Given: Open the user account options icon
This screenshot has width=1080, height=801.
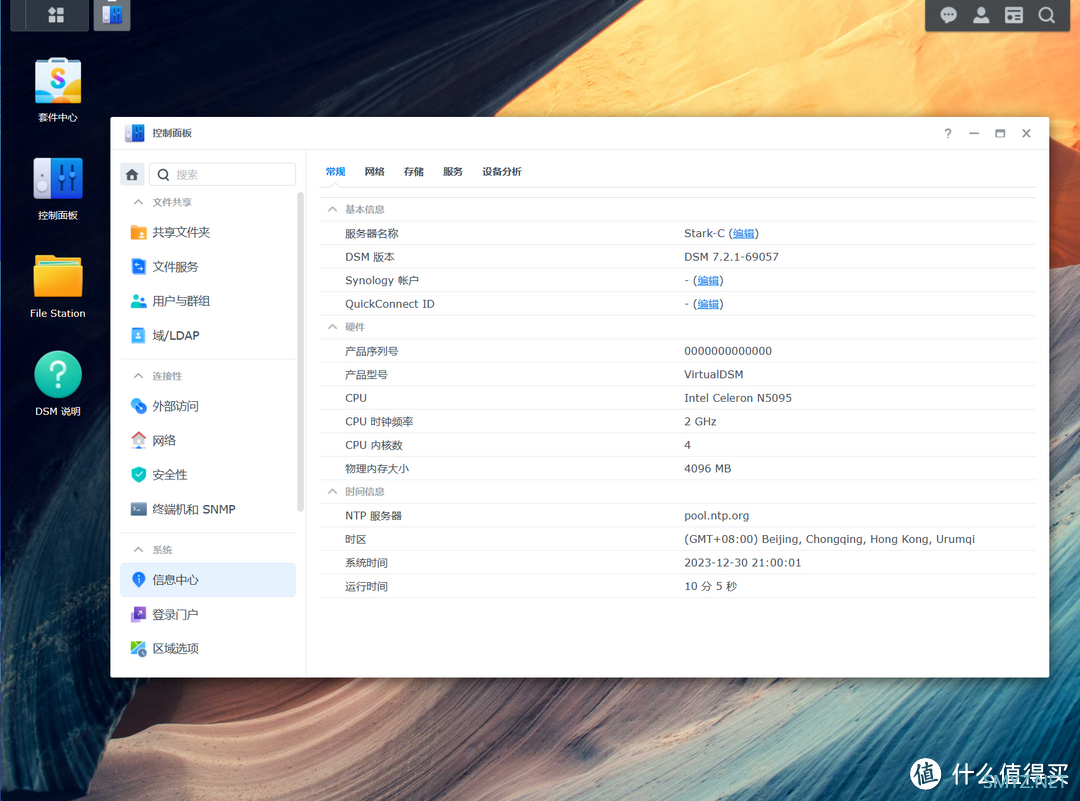Looking at the screenshot, I should (x=981, y=15).
